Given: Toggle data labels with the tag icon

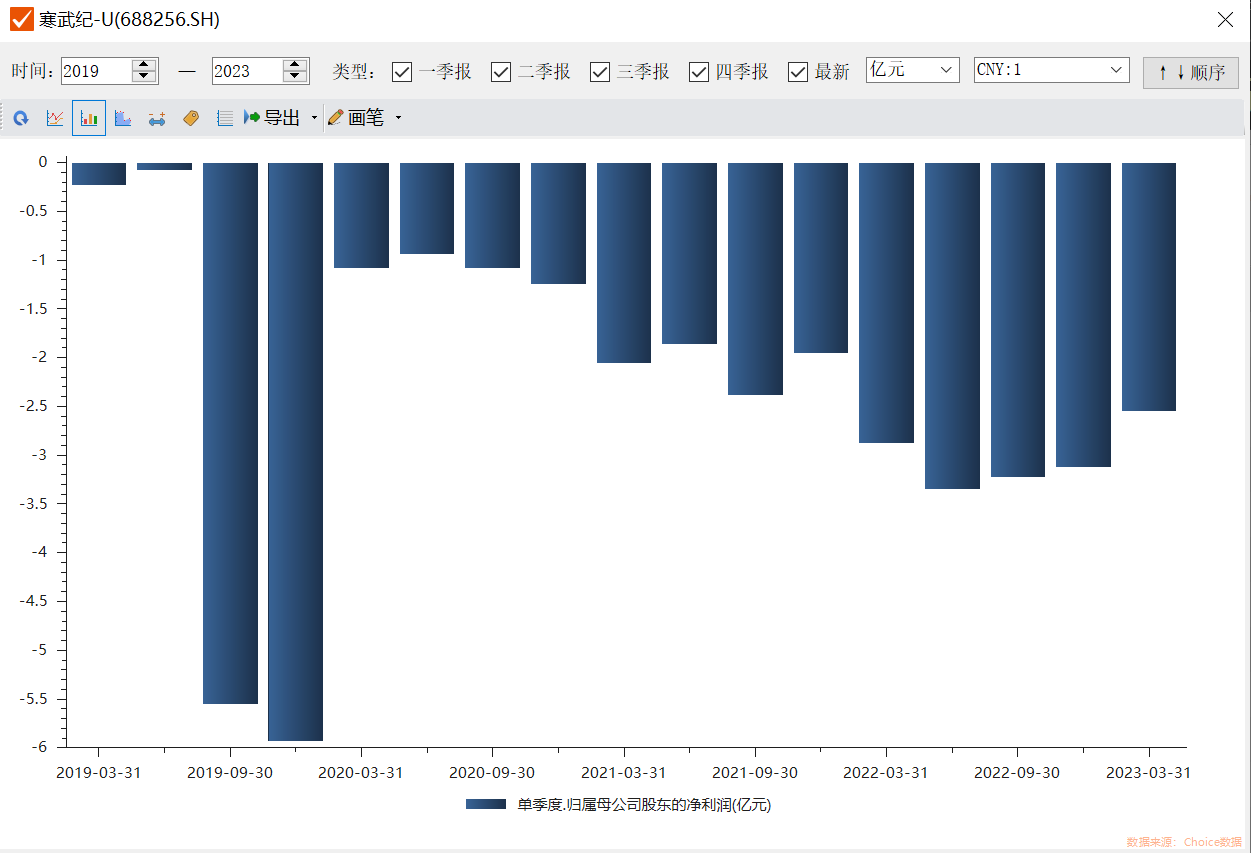Looking at the screenshot, I should tap(191, 118).
